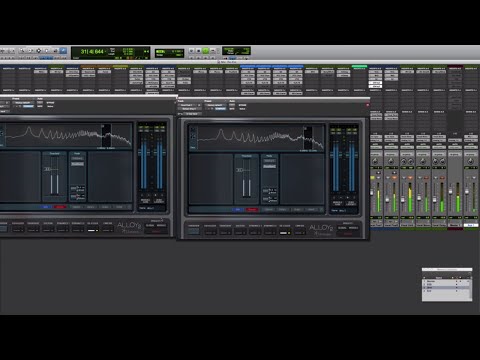Viewport: 480px width, 360px height.
Task: Toggle blue Solo button in left Alloy 2 window
Action: point(45,207)
